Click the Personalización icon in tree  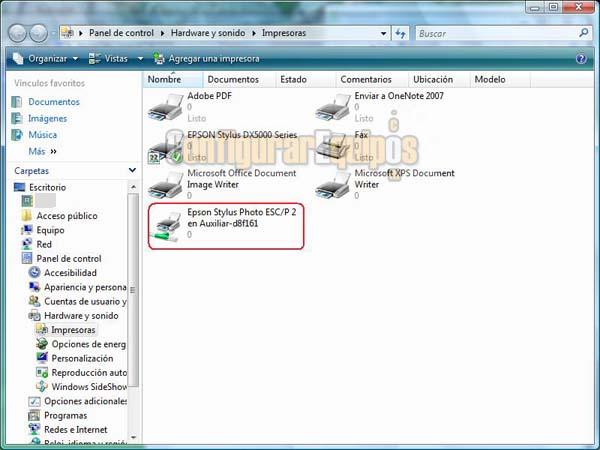point(42,358)
